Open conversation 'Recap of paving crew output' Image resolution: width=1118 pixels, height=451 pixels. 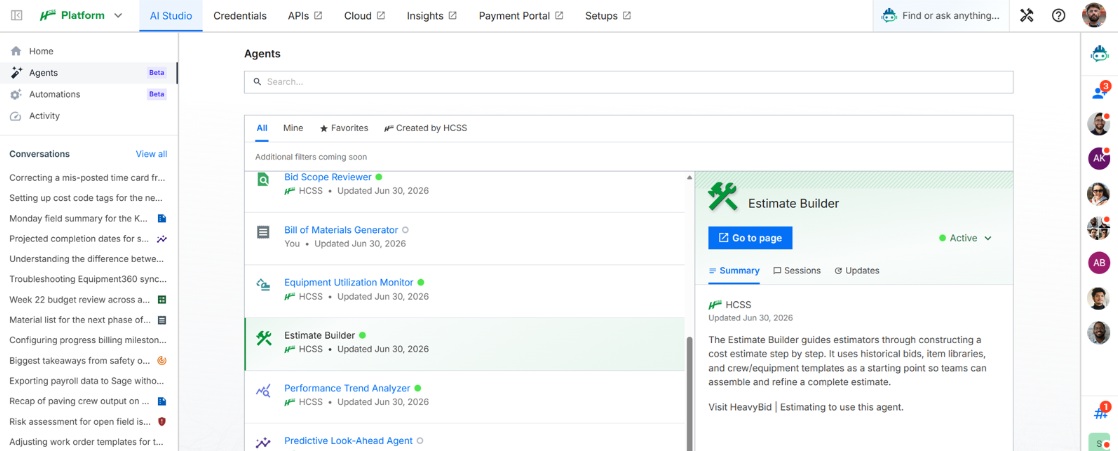(88, 401)
